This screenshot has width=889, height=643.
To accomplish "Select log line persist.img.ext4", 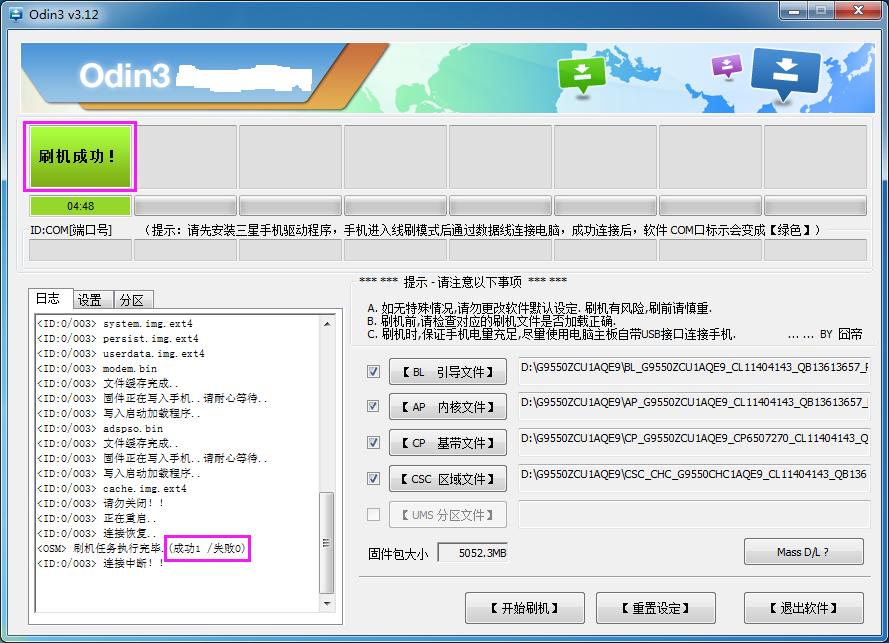I will (118, 339).
